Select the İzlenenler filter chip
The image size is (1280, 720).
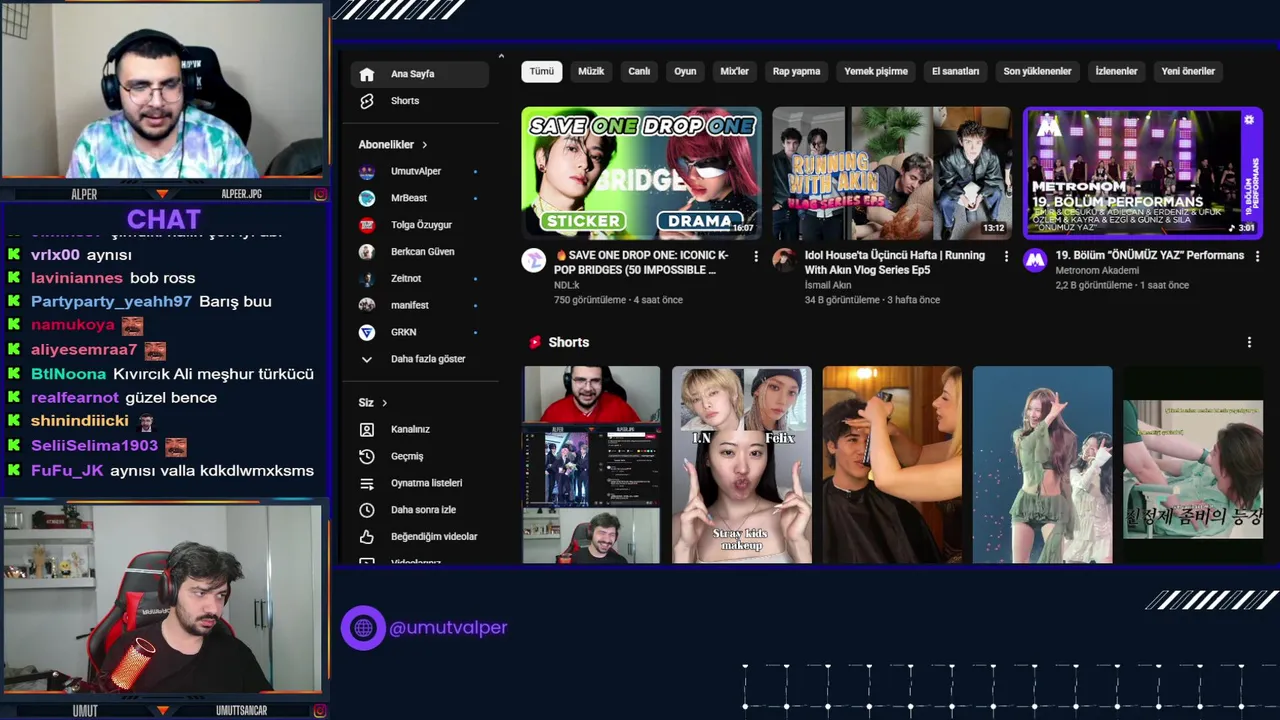point(1116,72)
